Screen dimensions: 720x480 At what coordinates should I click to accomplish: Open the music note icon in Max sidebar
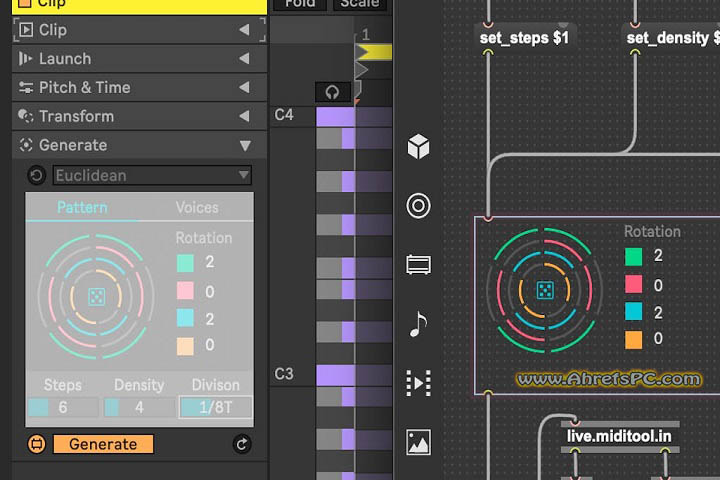pos(418,324)
